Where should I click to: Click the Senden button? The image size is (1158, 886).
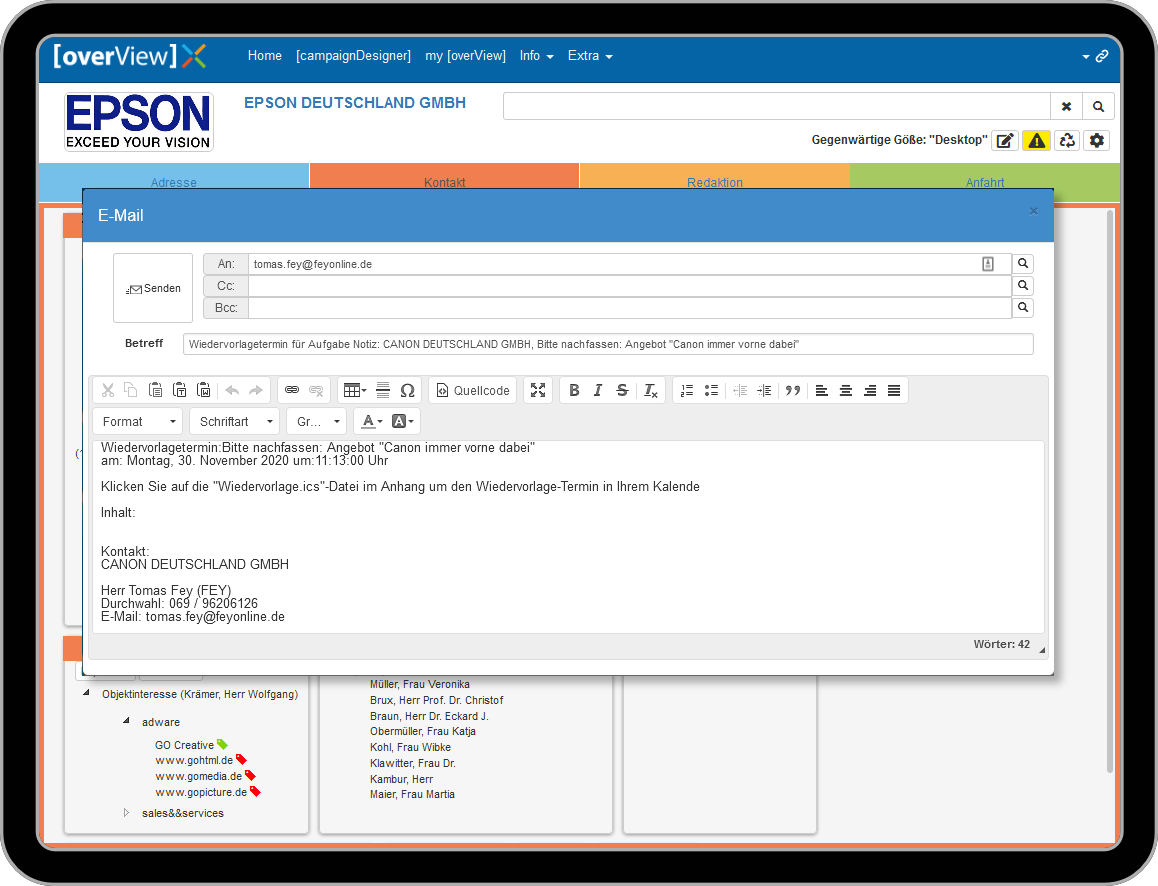coord(153,288)
